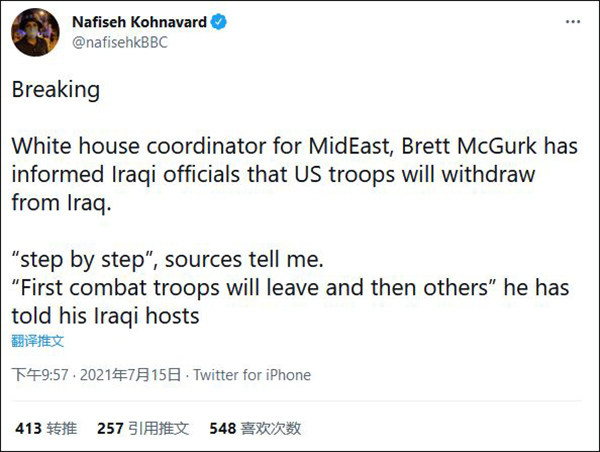Click the display name Nafiseh Kohnavard
The height and width of the screenshot is (452, 600).
tap(138, 21)
